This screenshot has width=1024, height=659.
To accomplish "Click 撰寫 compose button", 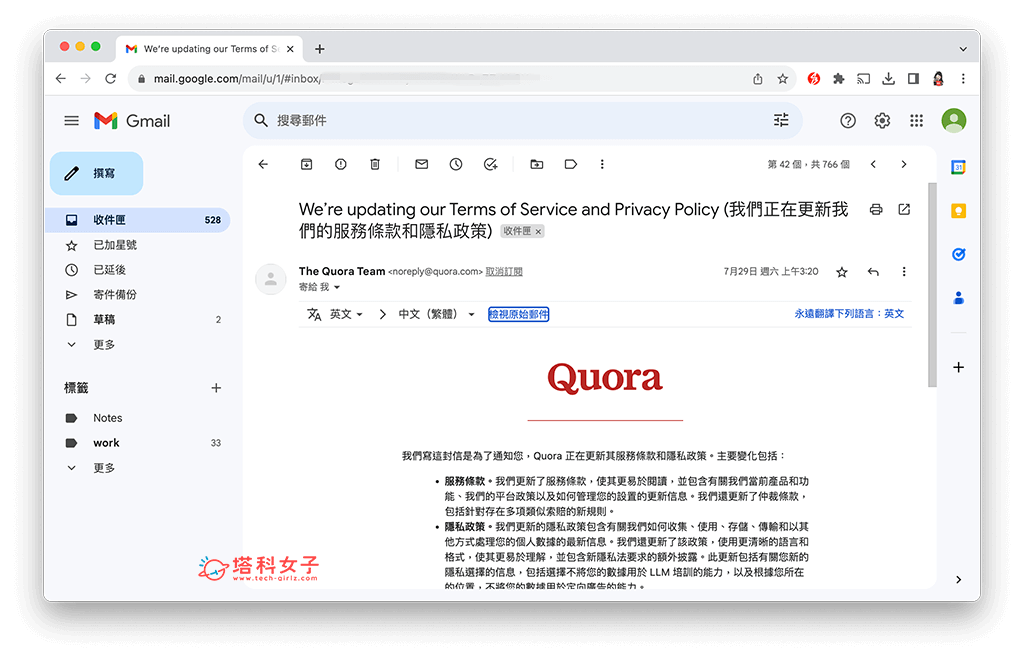I will click(97, 173).
